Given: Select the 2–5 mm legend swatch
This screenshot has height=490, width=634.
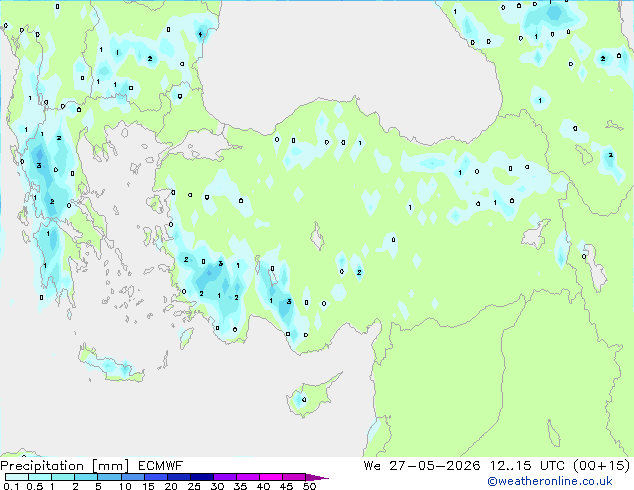Looking at the screenshot, I should 86,477.
